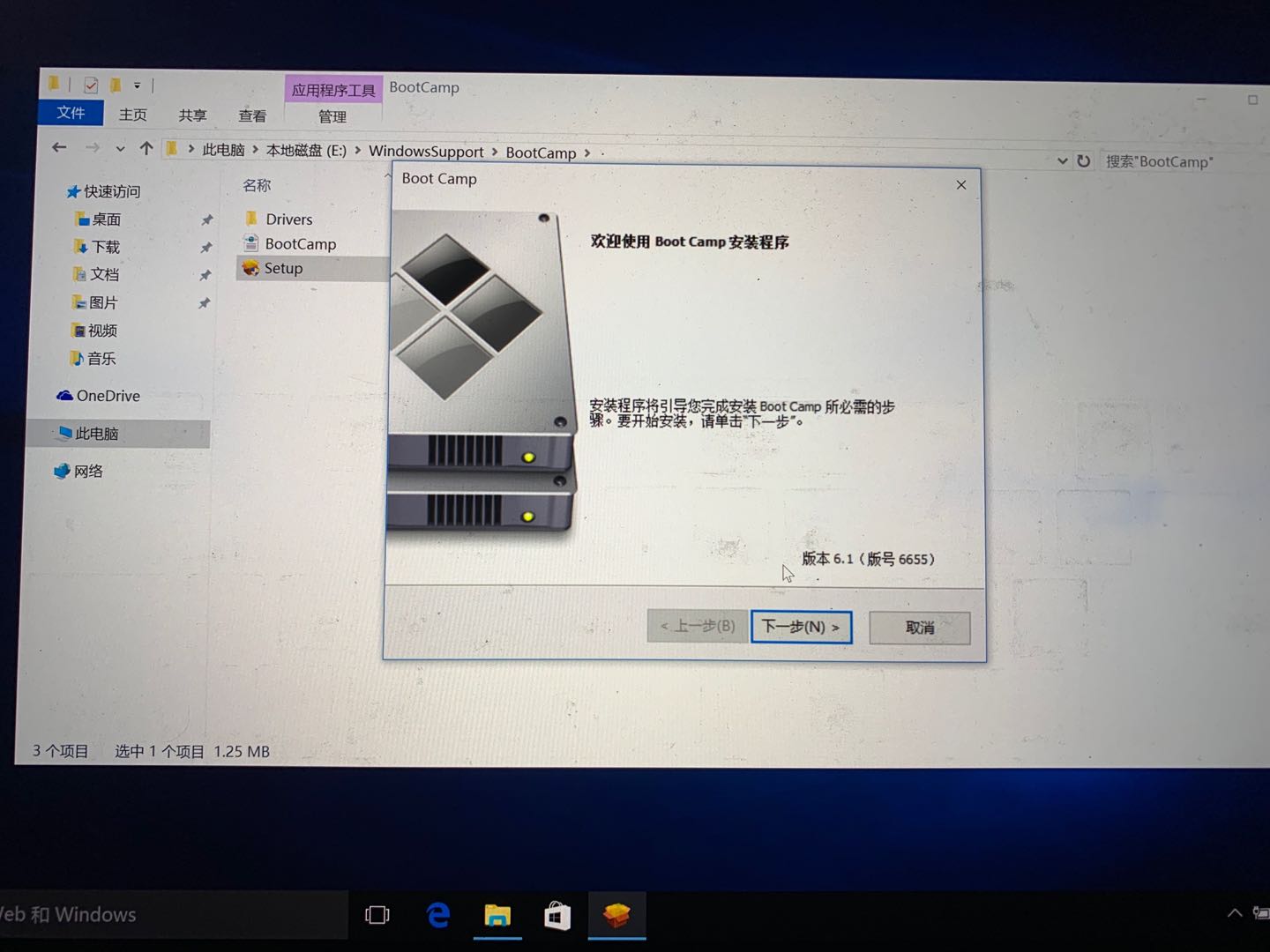This screenshot has width=1270, height=952.
Task: Click pin icon beside 下载
Action: tap(205, 248)
